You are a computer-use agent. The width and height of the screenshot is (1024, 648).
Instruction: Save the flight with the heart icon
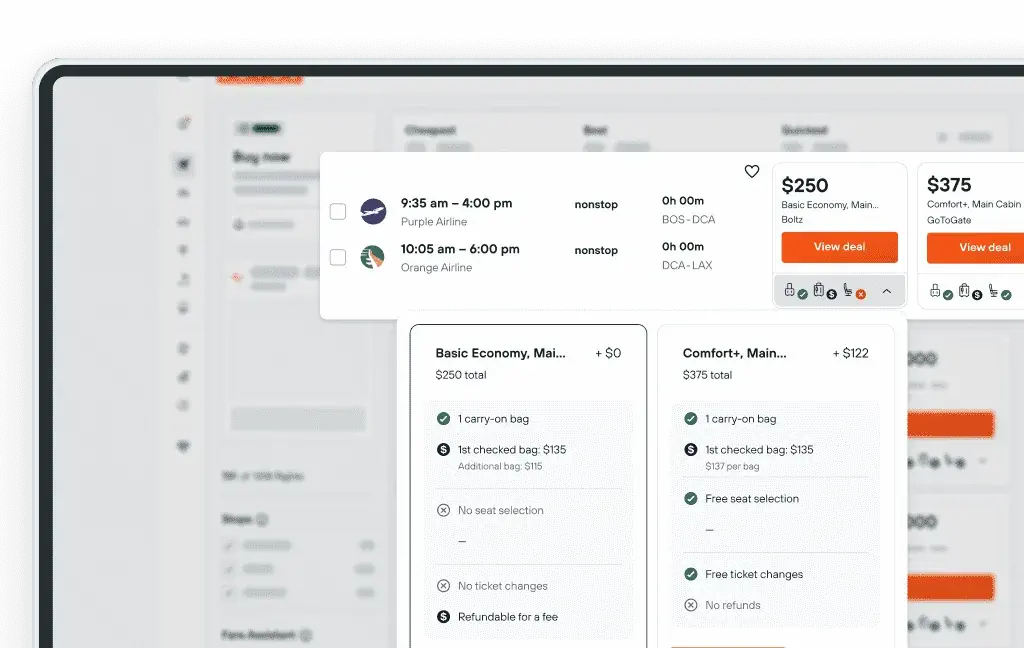click(752, 171)
